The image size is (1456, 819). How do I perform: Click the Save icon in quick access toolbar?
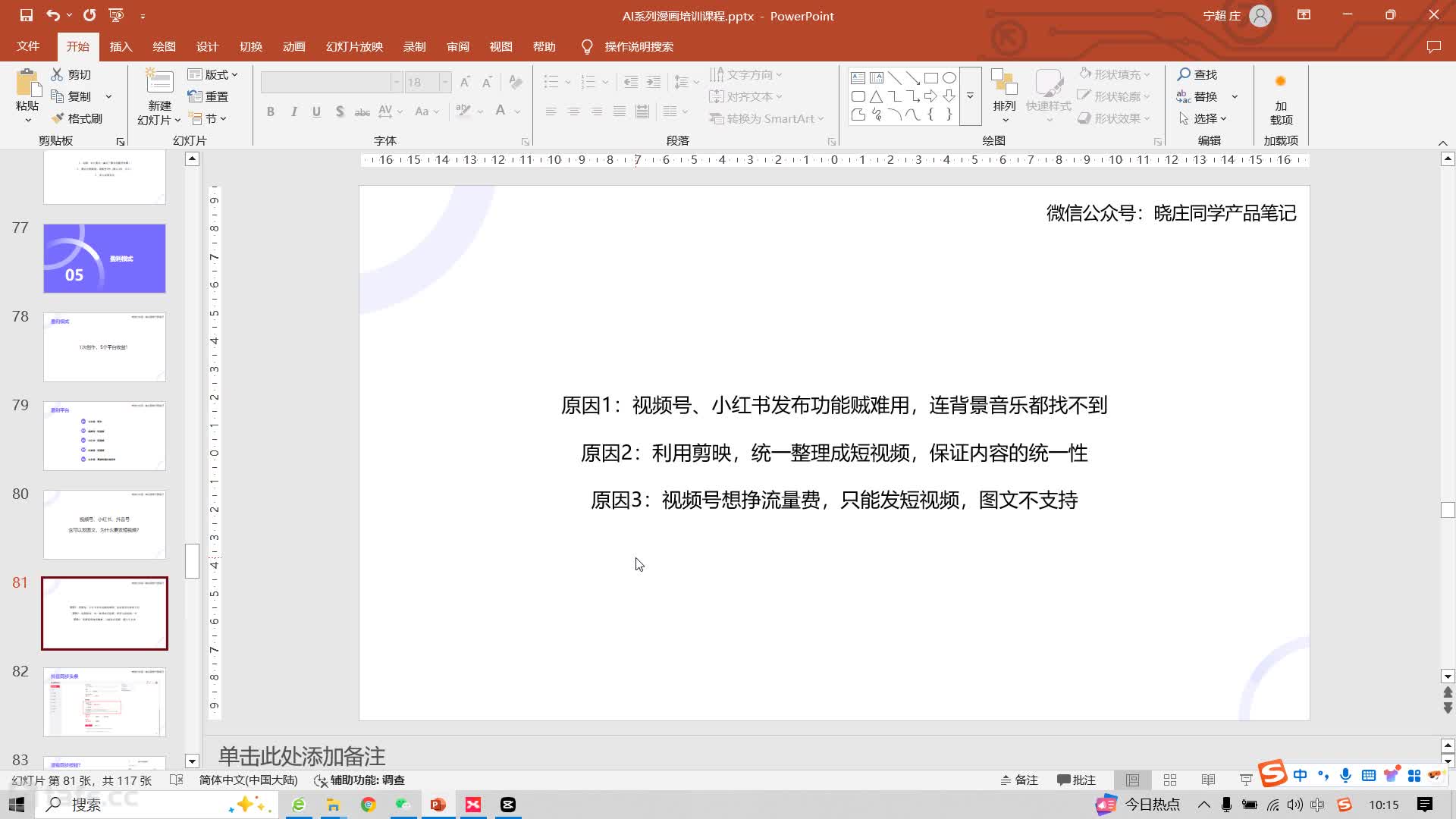27,15
